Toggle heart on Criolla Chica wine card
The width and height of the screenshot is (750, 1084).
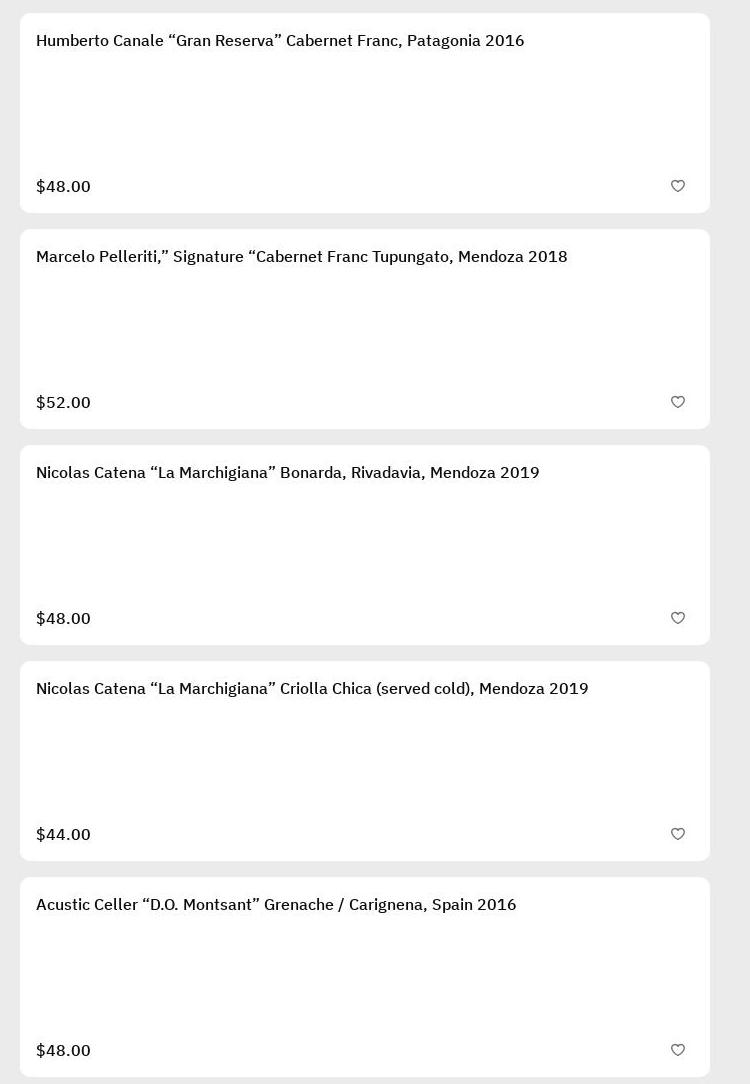(x=678, y=834)
